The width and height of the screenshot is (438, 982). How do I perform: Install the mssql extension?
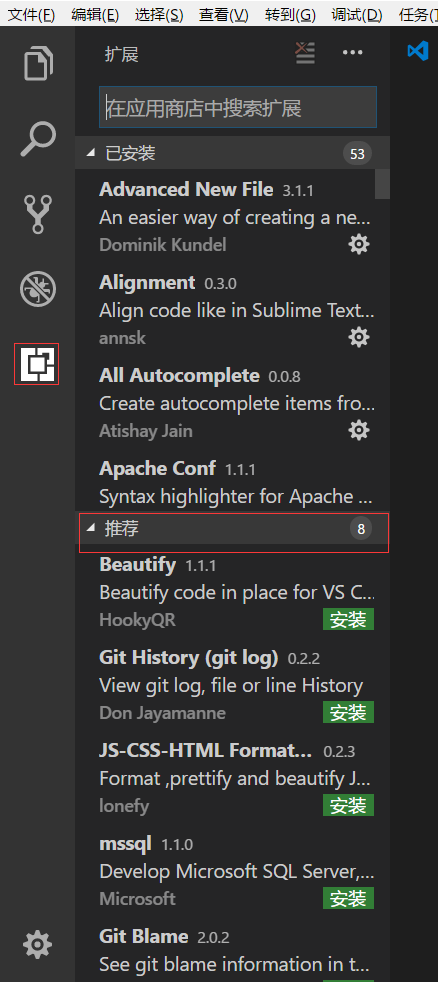point(348,899)
